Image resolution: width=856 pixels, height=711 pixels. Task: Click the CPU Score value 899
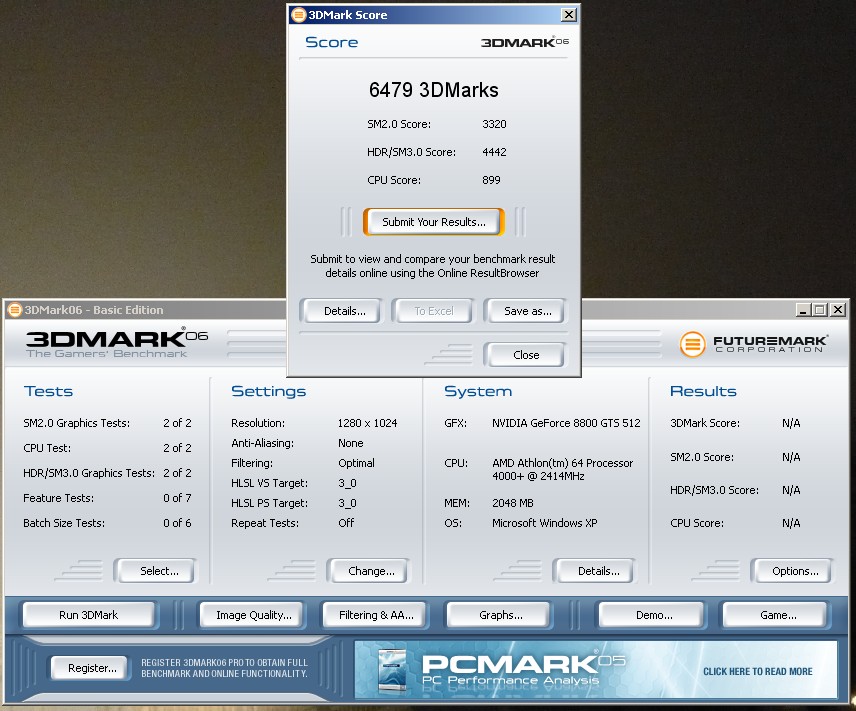[491, 180]
